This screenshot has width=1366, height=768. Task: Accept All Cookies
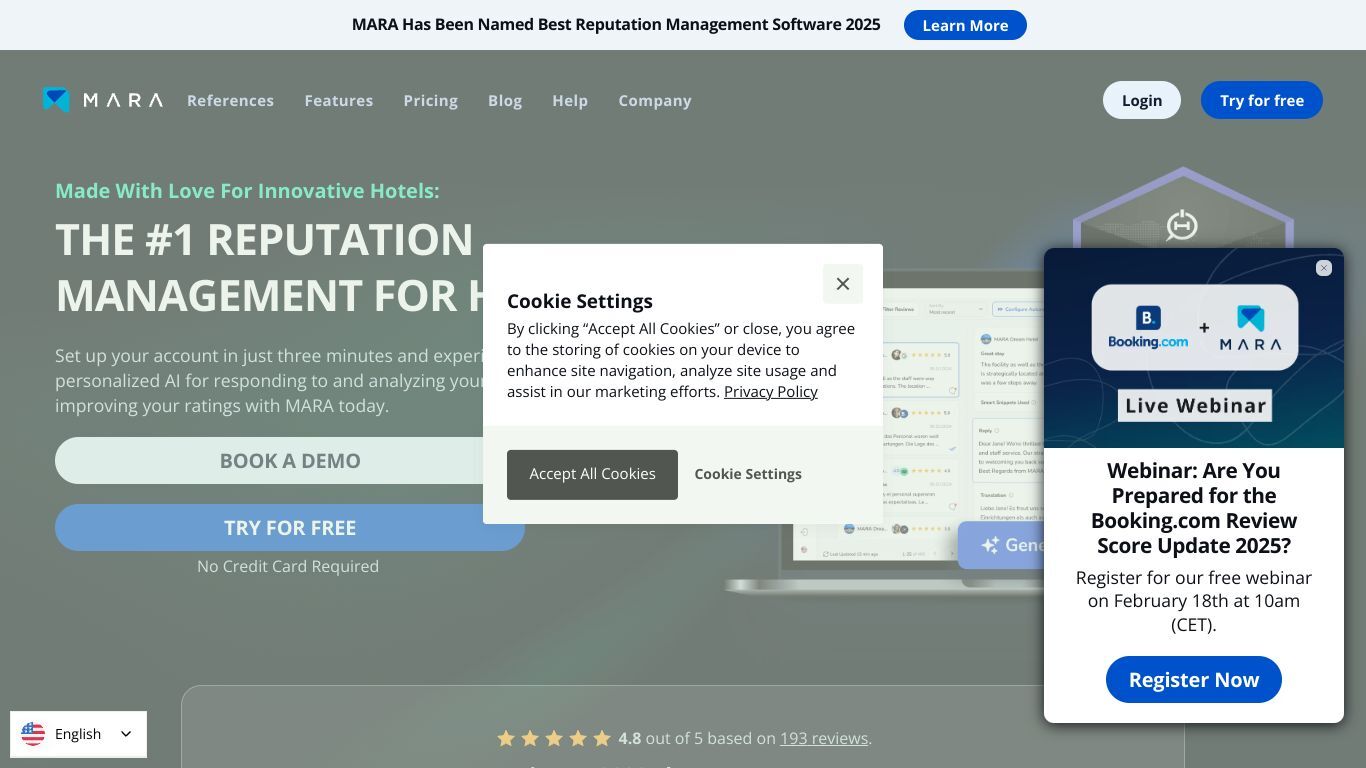coord(592,474)
